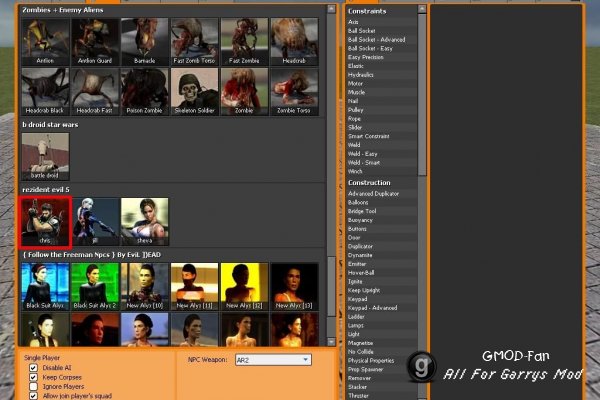Image resolution: width=600 pixels, height=400 pixels.
Task: Spawn the Headcrab Fast NPC
Action: 95,91
